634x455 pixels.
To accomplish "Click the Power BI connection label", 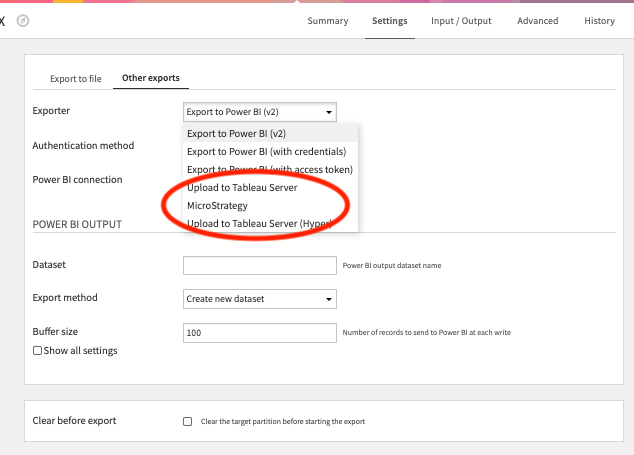I will click(x=77, y=179).
